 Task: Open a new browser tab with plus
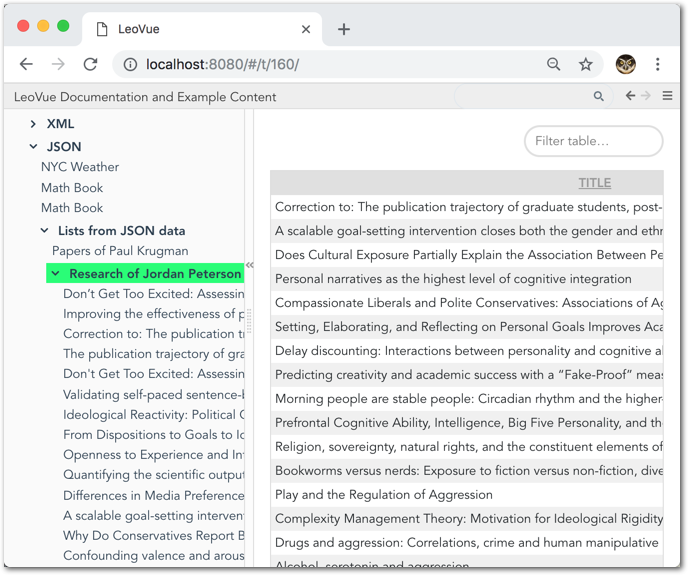[344, 29]
